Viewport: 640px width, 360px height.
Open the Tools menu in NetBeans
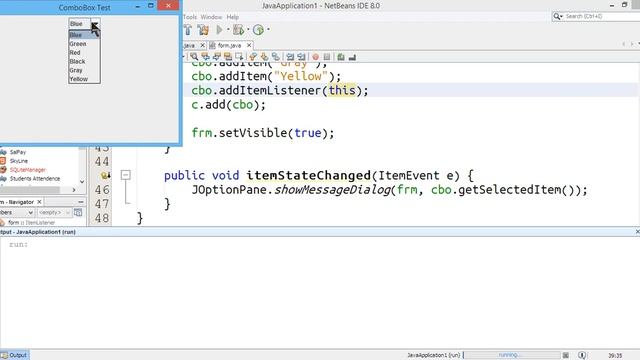[190, 17]
